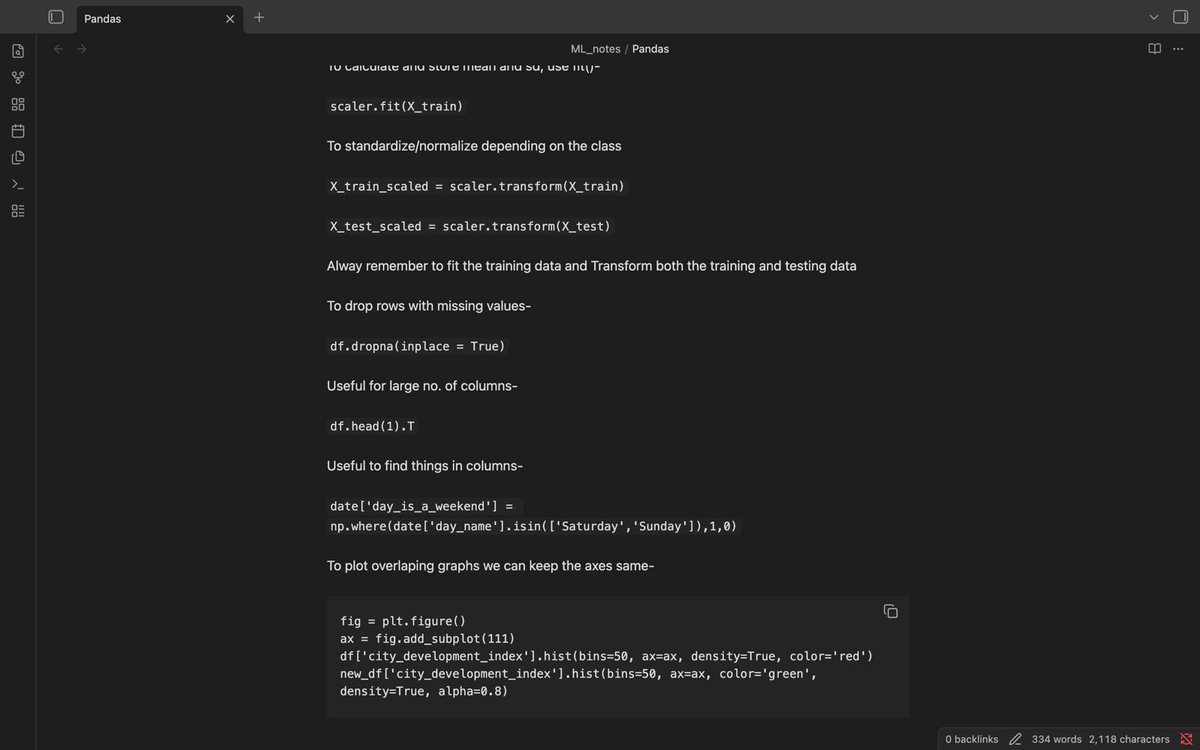Image resolution: width=1200 pixels, height=750 pixels.
Task: Click scaler.fit(X_train) code line
Action: (x=397, y=106)
